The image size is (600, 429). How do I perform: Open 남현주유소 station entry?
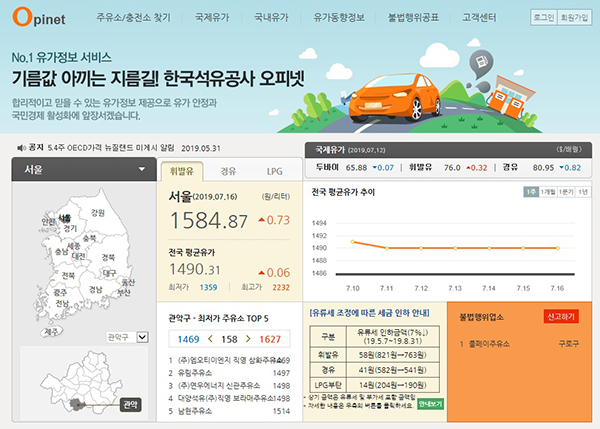pos(229,411)
